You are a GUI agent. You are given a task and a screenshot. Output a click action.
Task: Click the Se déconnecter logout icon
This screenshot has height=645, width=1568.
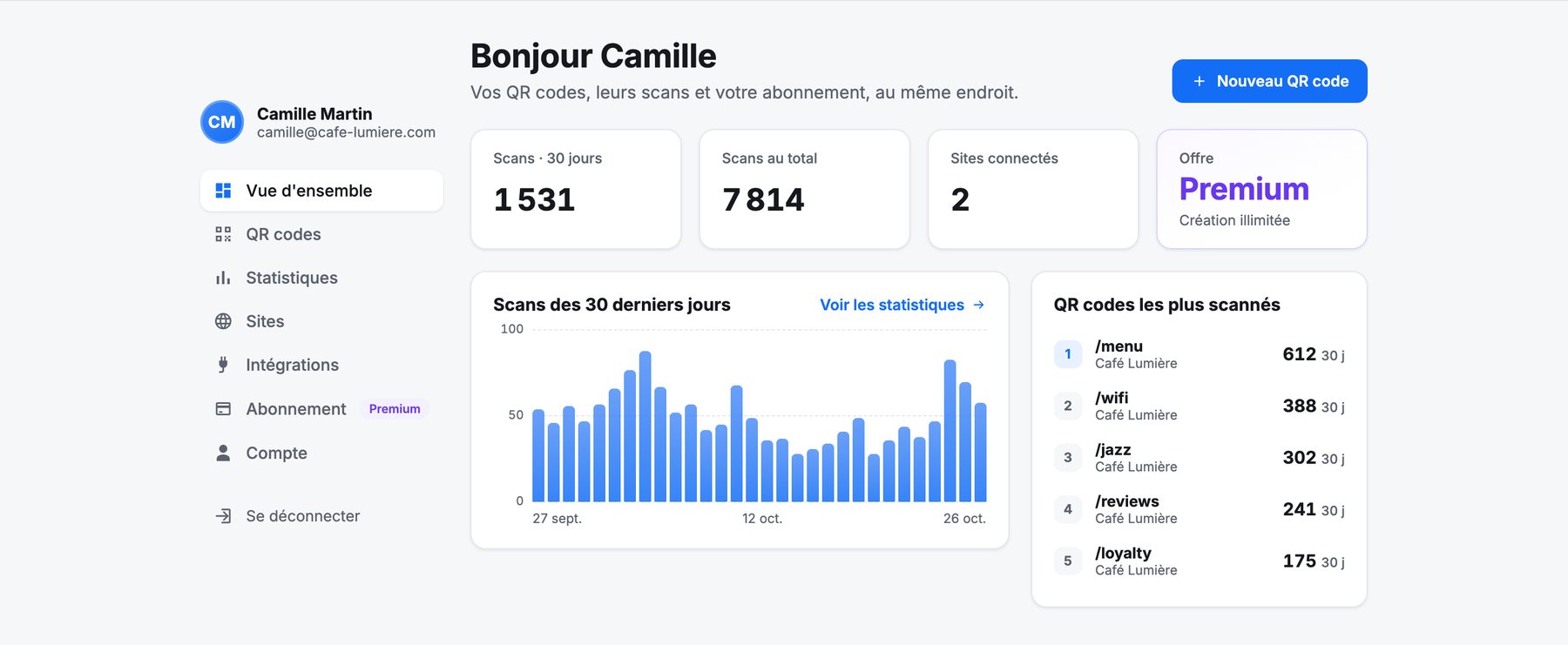(x=223, y=516)
